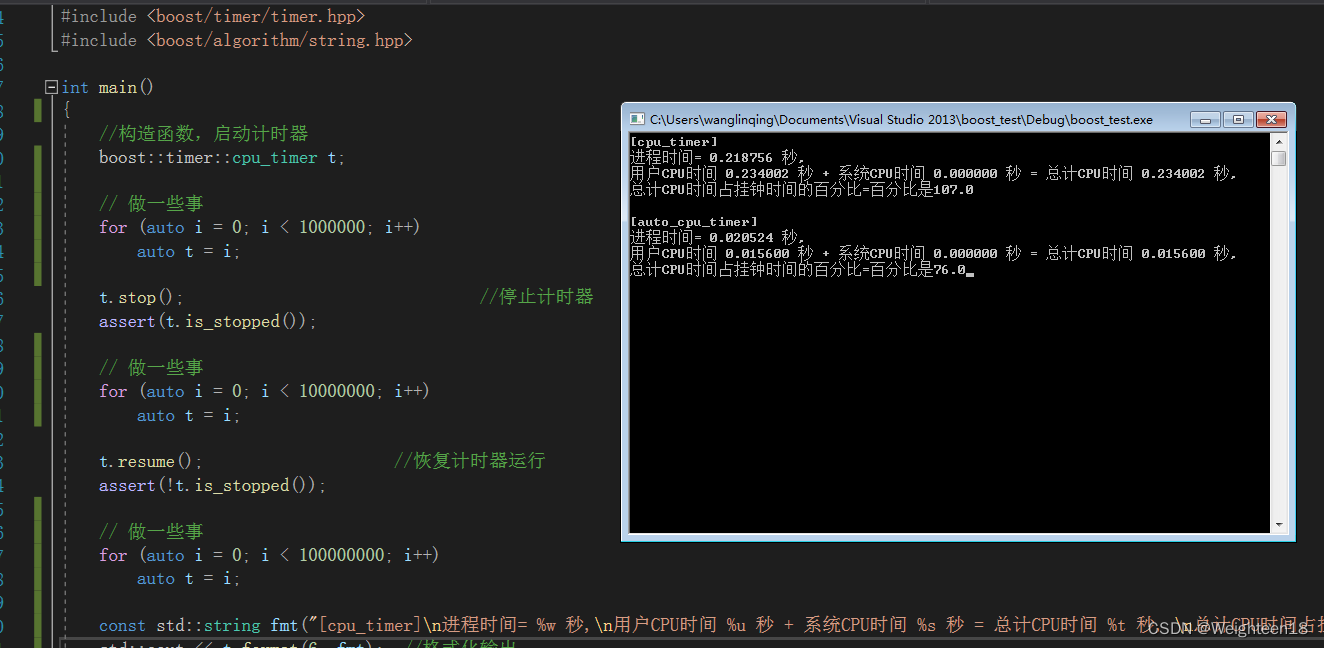Close the boost_test.exe console window
Screen dimensions: 1324x648
point(1270,119)
